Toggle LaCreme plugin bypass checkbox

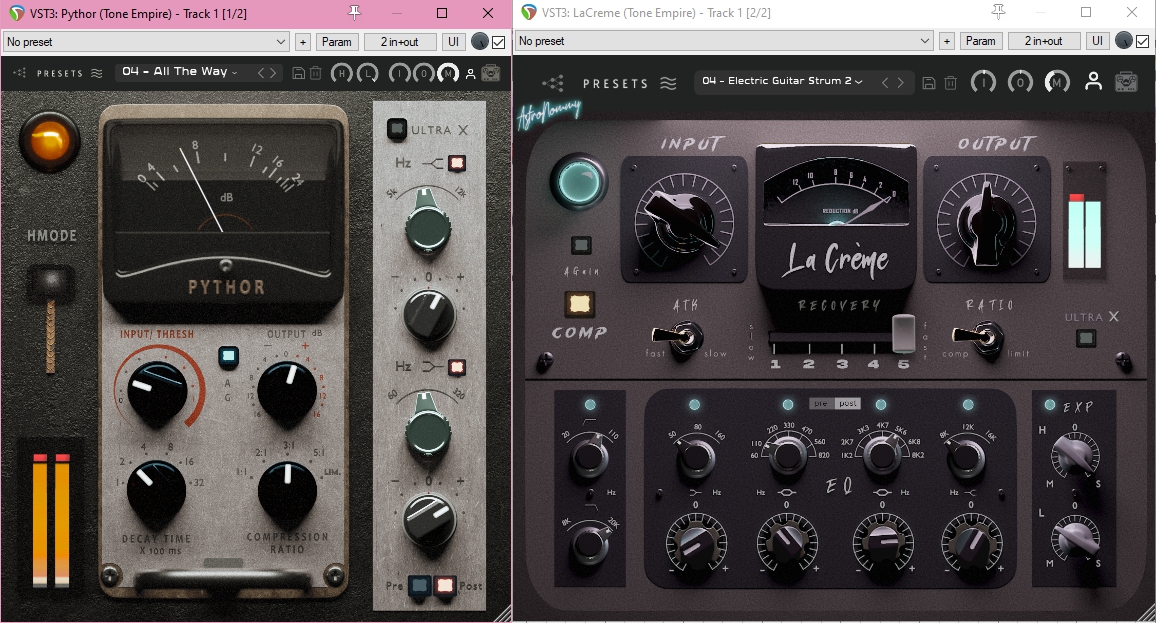pyautogui.click(x=1142, y=41)
